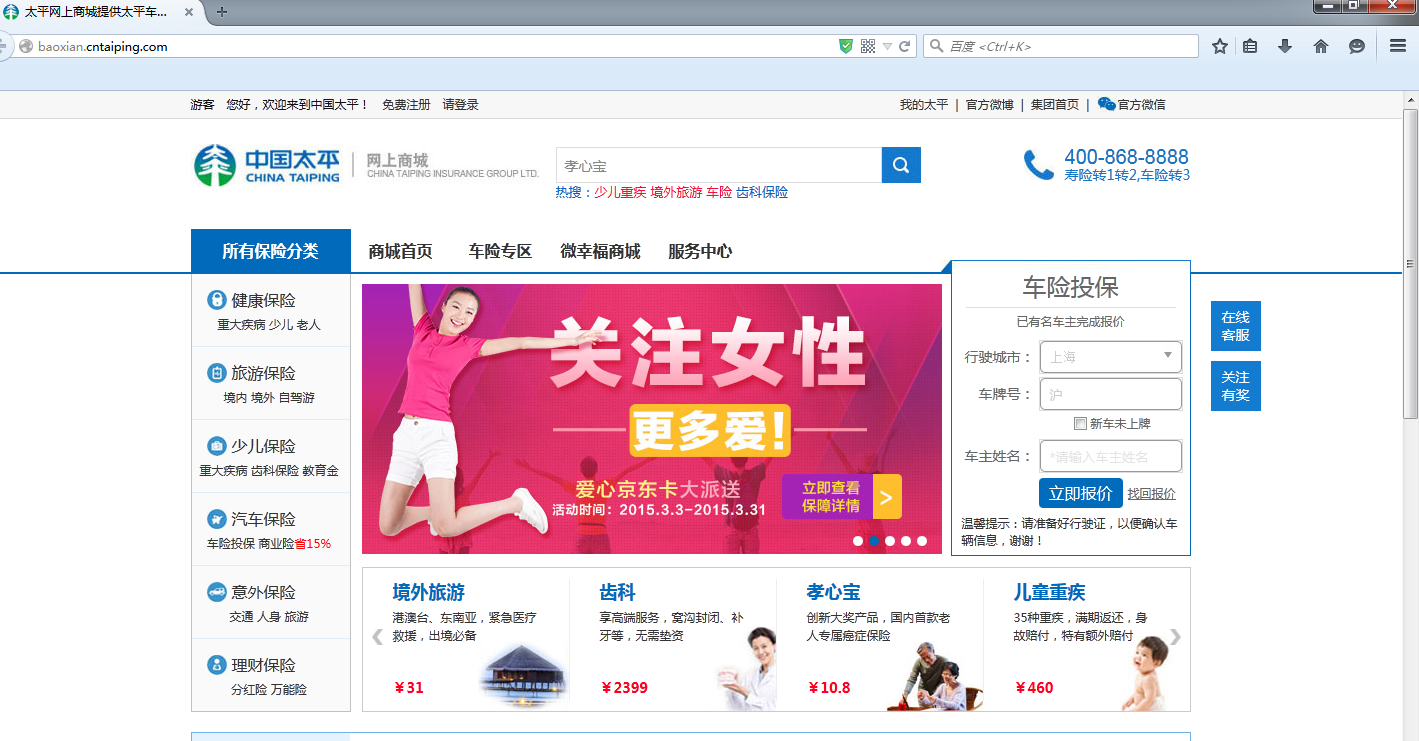The width and height of the screenshot is (1419, 741).
Task: Click the 少儿重疾 hot search link
Action: click(620, 192)
